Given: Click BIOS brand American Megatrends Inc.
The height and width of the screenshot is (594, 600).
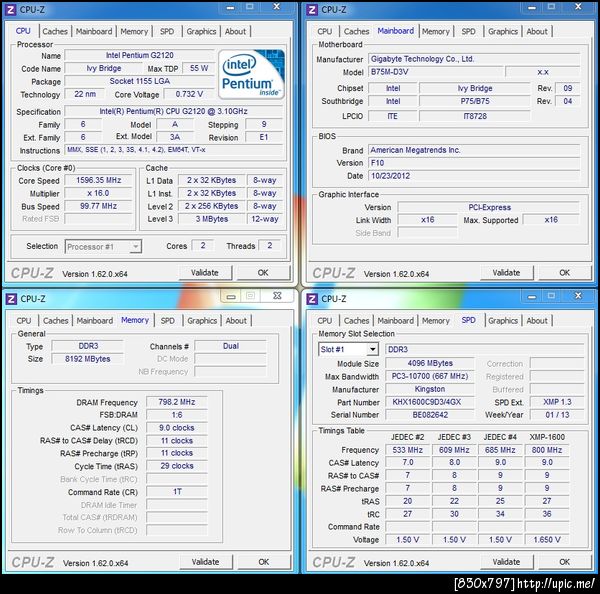Looking at the screenshot, I should (474, 150).
